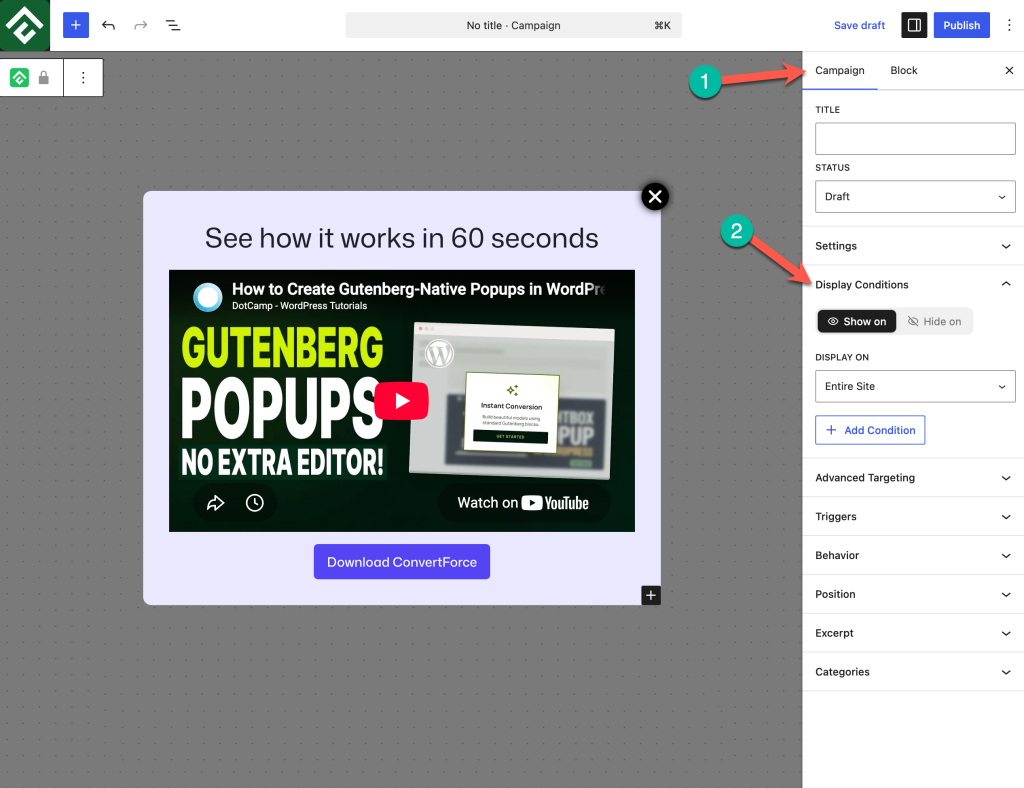Expand the Triggers panel
The image size is (1024, 788).
tap(913, 516)
